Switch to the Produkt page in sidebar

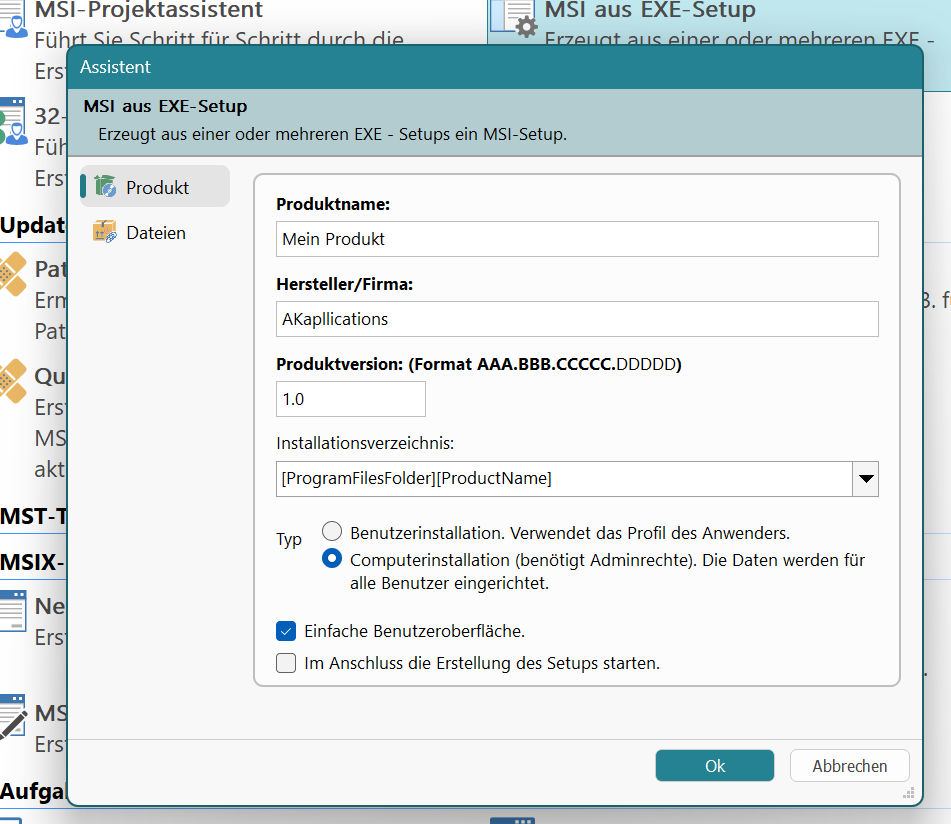155,187
